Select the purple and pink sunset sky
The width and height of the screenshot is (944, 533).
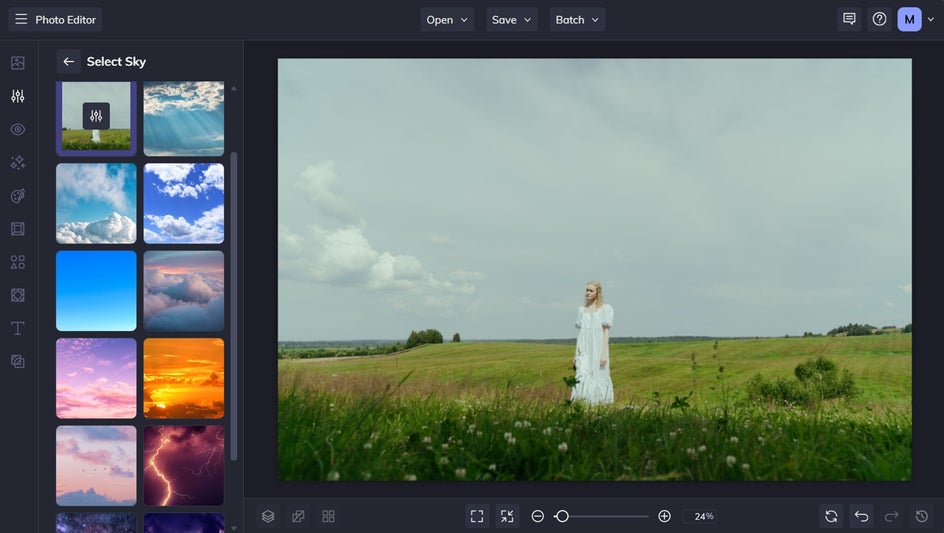(x=96, y=378)
